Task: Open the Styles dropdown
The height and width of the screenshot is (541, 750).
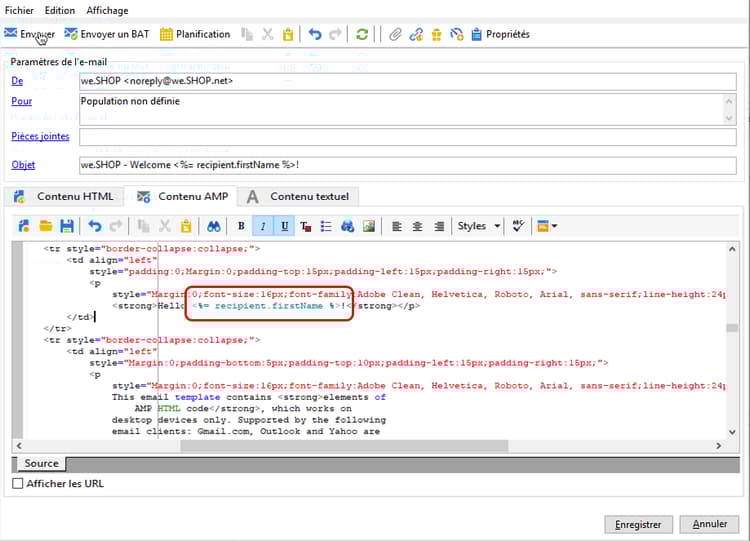Action: [x=478, y=226]
